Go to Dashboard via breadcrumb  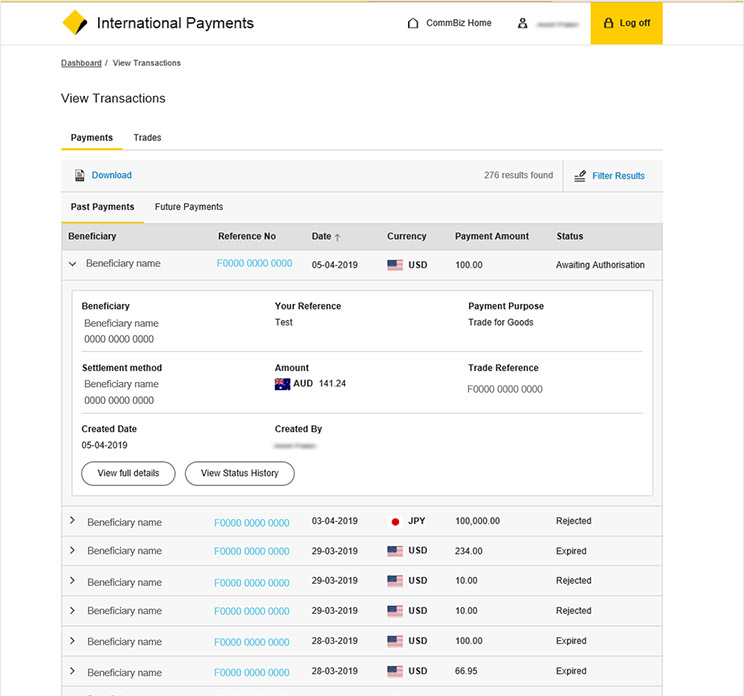(81, 63)
